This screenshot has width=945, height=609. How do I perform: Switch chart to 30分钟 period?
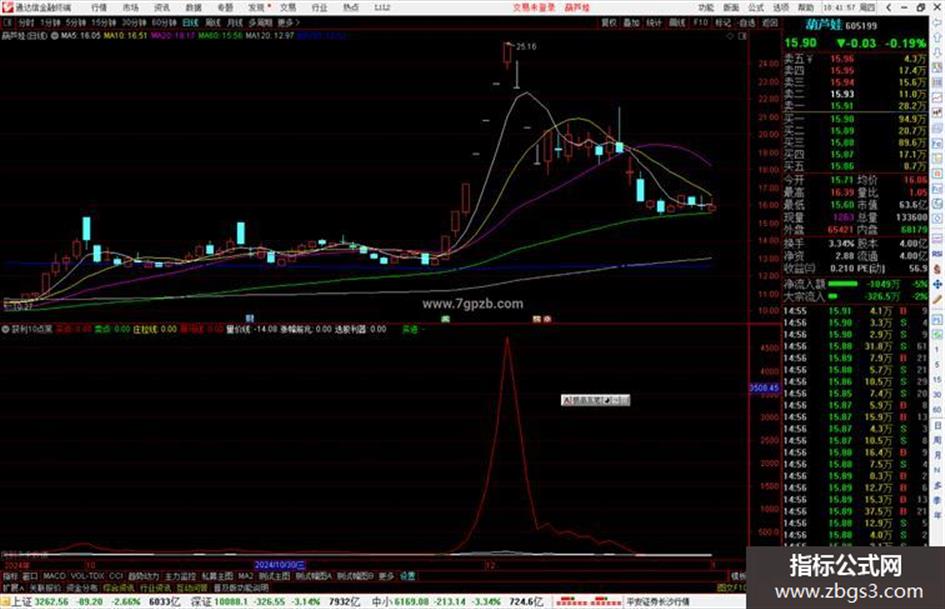click(x=134, y=22)
